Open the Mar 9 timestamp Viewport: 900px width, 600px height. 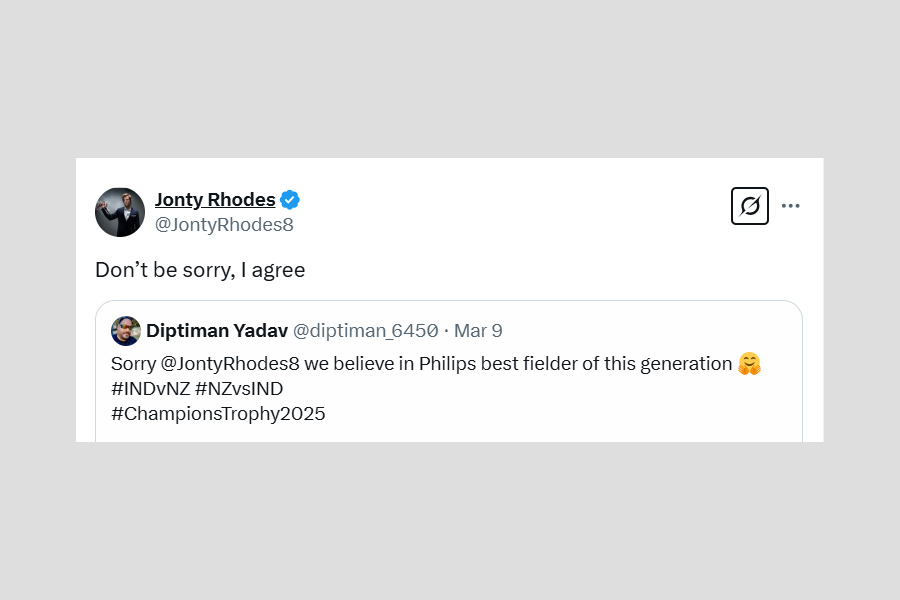pyautogui.click(x=478, y=331)
